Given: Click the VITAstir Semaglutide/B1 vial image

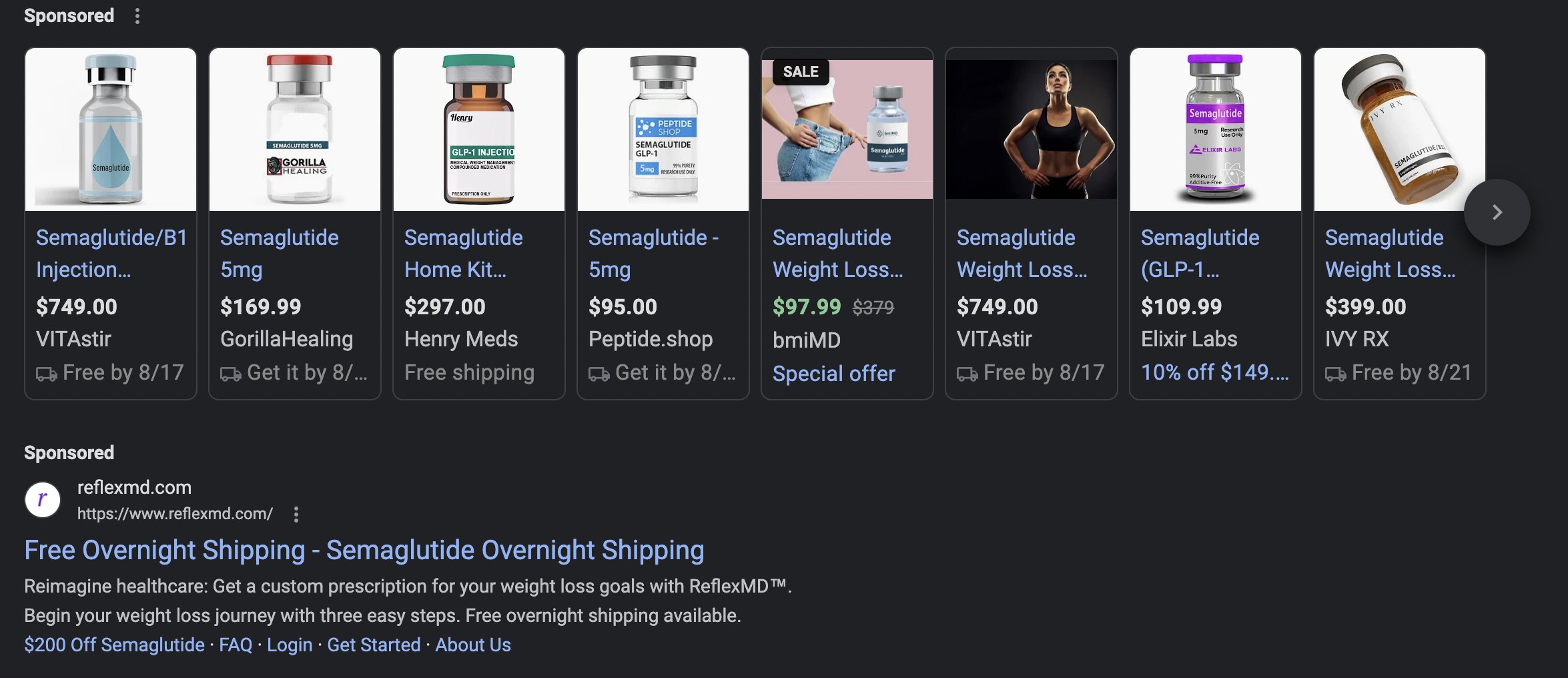Looking at the screenshot, I should coord(111,129).
